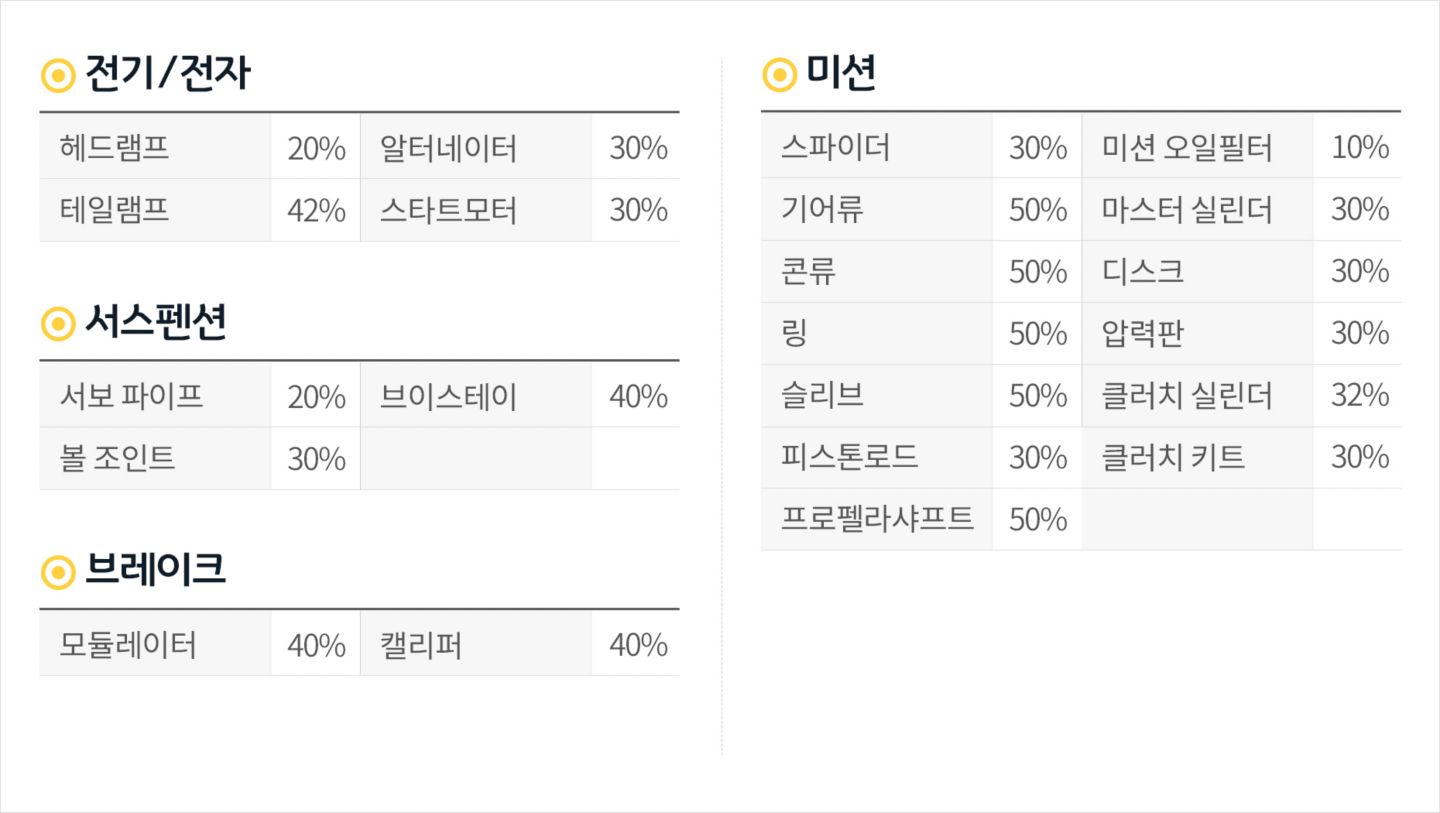Select the 미션 오일필터 cell
The width and height of the screenshot is (1440, 813).
tap(1187, 148)
